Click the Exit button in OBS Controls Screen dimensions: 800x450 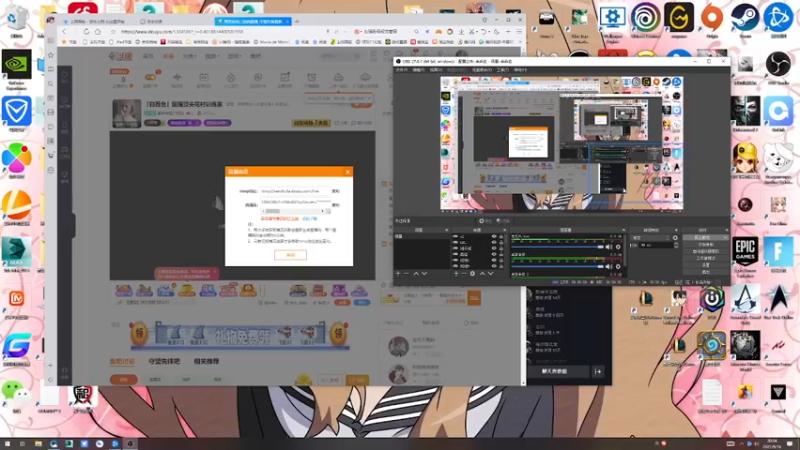click(x=706, y=272)
